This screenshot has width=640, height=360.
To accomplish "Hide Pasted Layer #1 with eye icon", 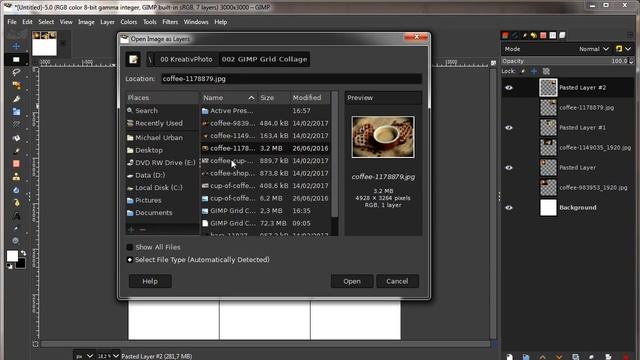I will click(x=509, y=128).
